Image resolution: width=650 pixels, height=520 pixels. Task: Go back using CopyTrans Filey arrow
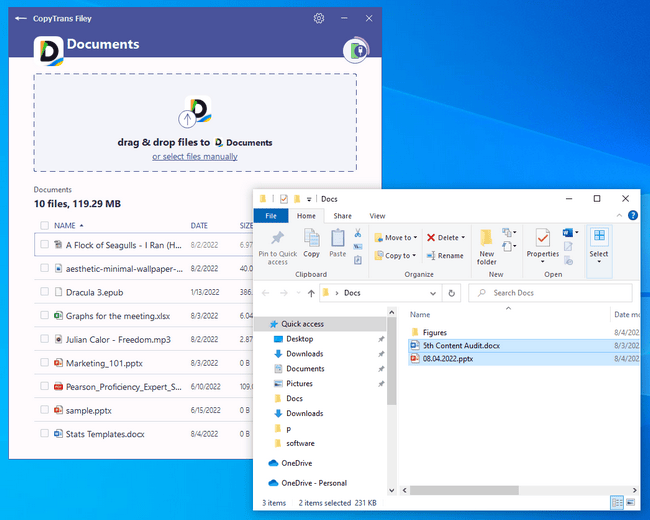click(x=20, y=18)
